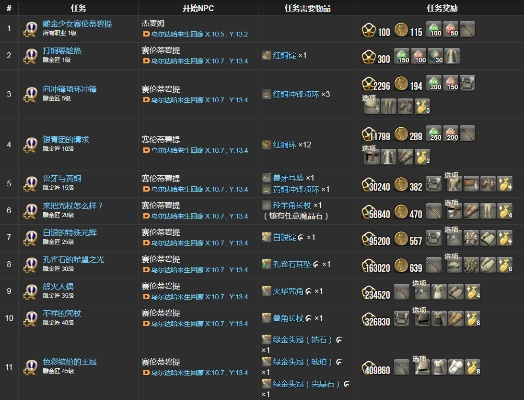Viewport: 524px width, 400px height.
Task: Click the gold pouch icon in row 8
Action: pyautogui.click(x=505, y=265)
